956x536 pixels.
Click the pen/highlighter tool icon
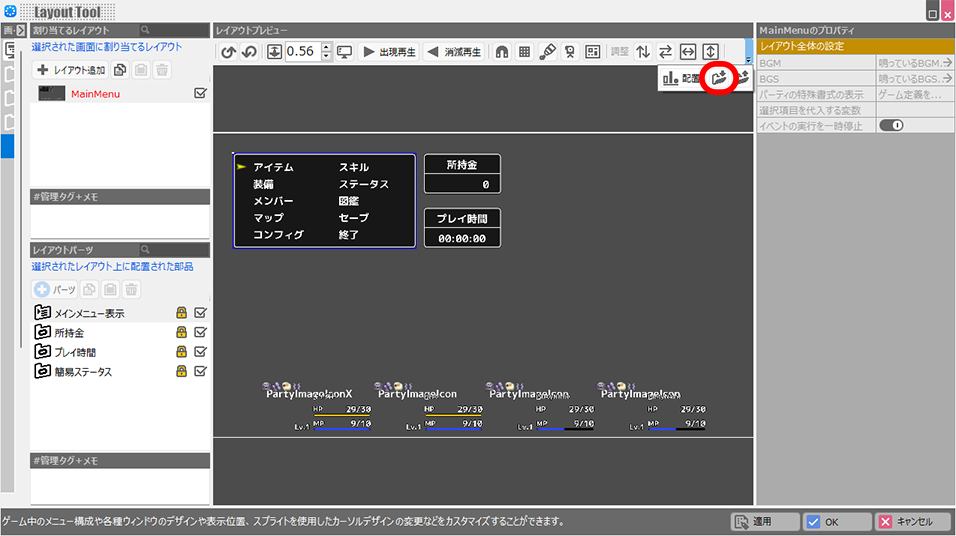coord(547,51)
